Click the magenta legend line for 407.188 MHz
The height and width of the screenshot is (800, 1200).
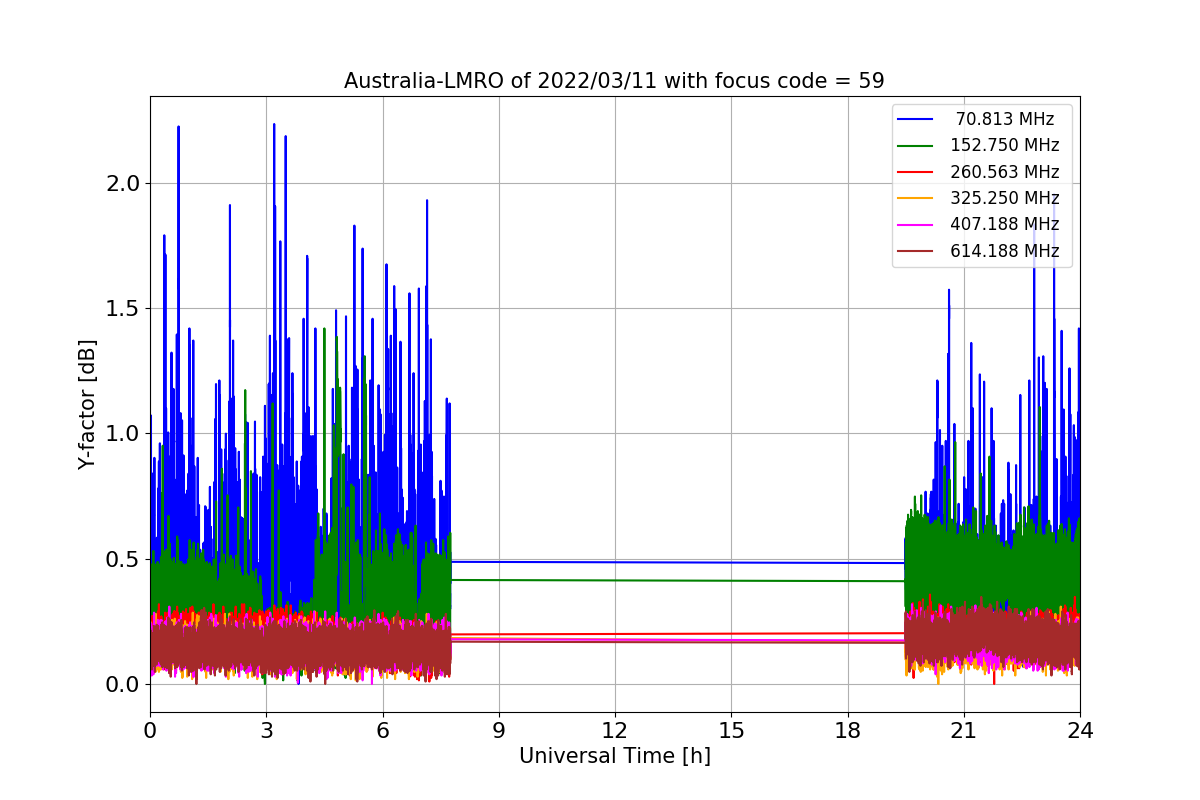916,225
